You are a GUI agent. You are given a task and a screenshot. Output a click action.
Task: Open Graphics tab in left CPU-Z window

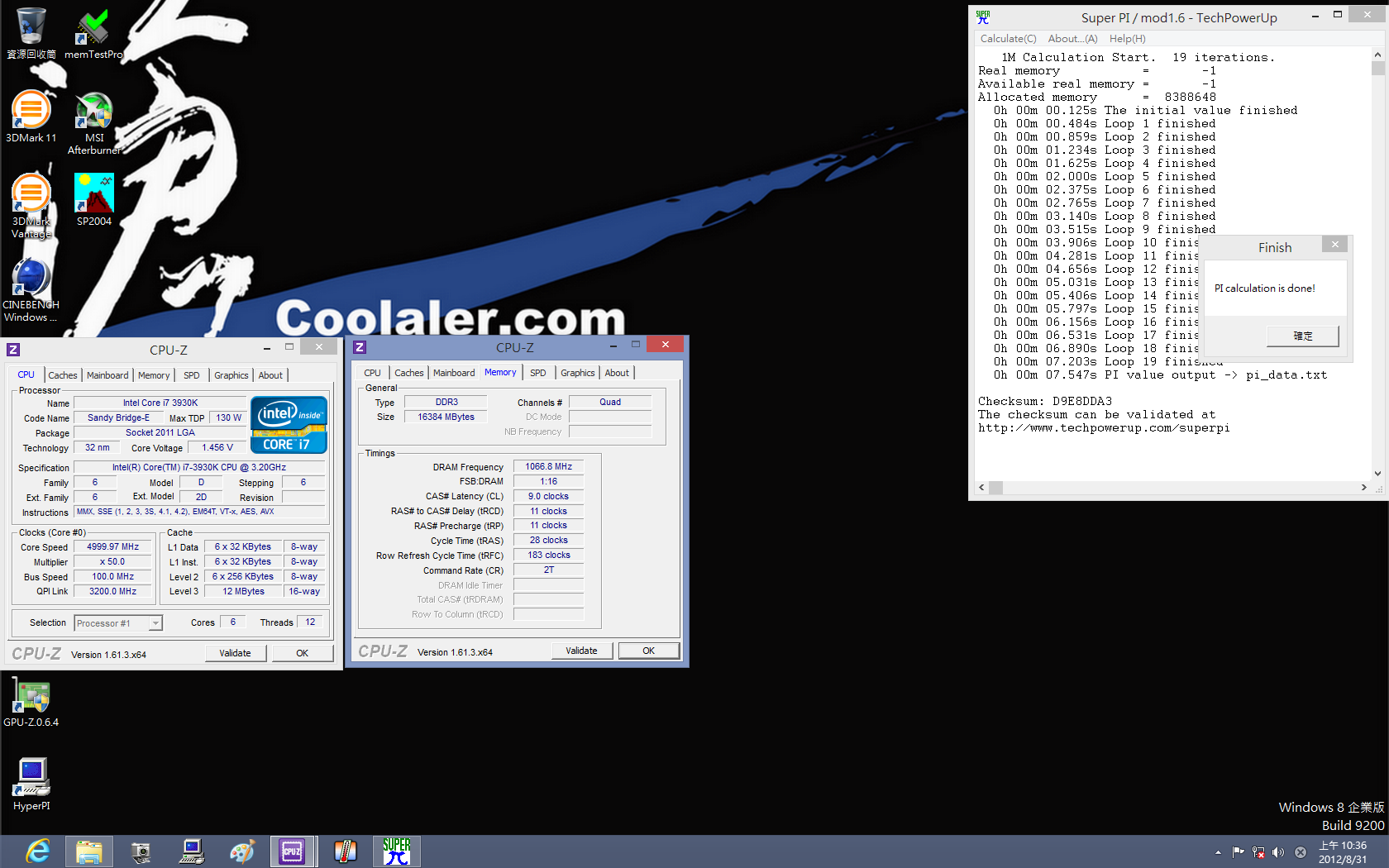click(231, 375)
